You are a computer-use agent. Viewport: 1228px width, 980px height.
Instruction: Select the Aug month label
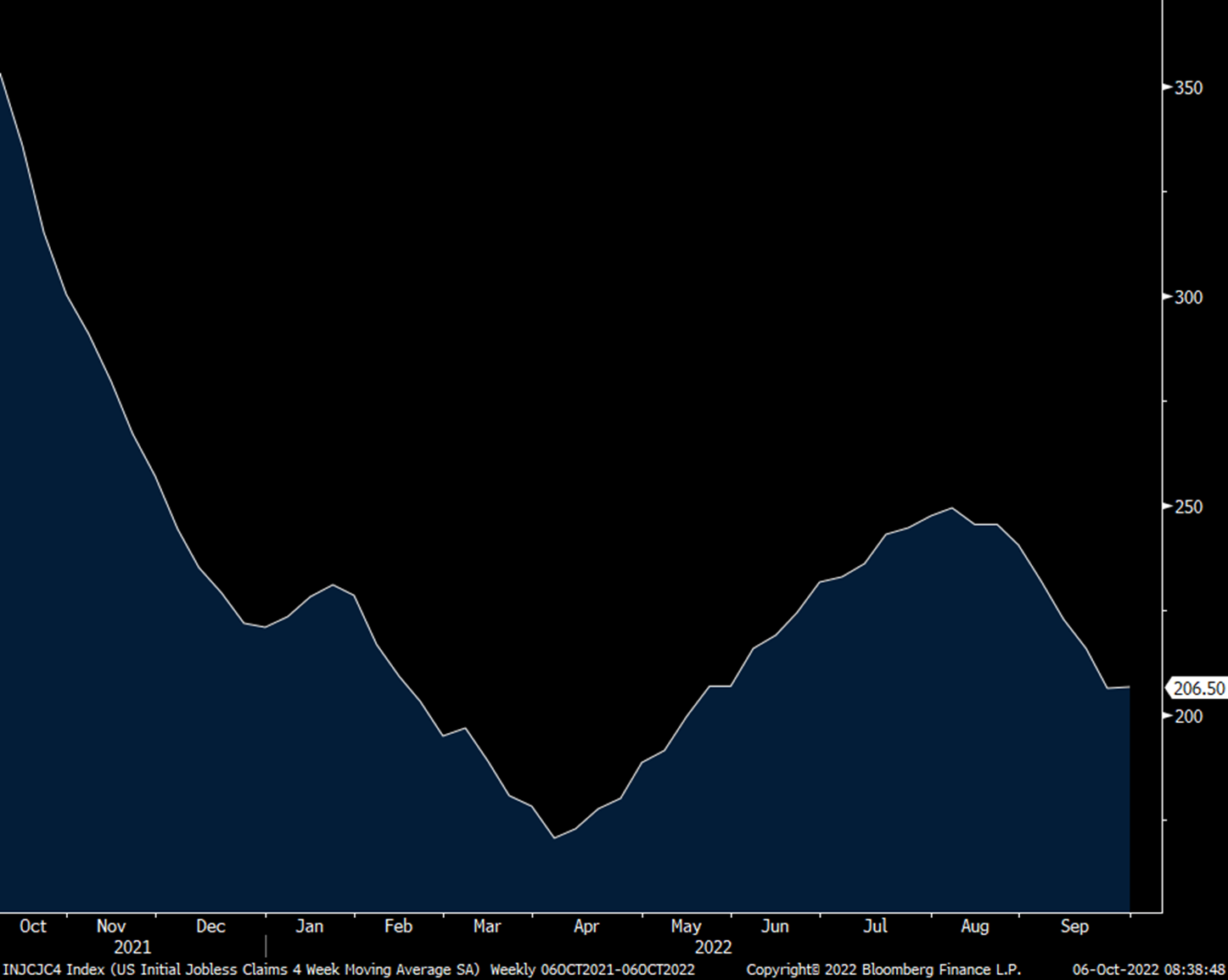tap(974, 926)
